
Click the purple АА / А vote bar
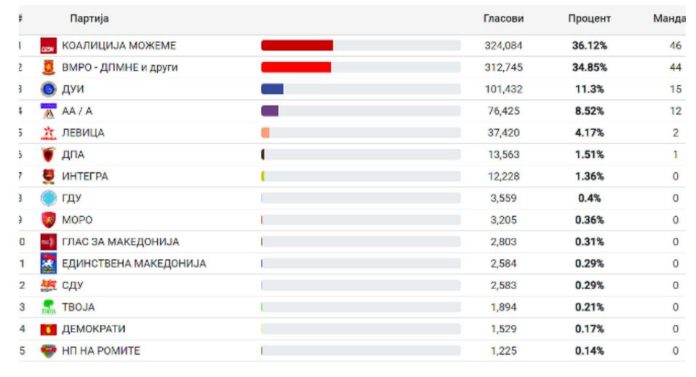point(270,111)
